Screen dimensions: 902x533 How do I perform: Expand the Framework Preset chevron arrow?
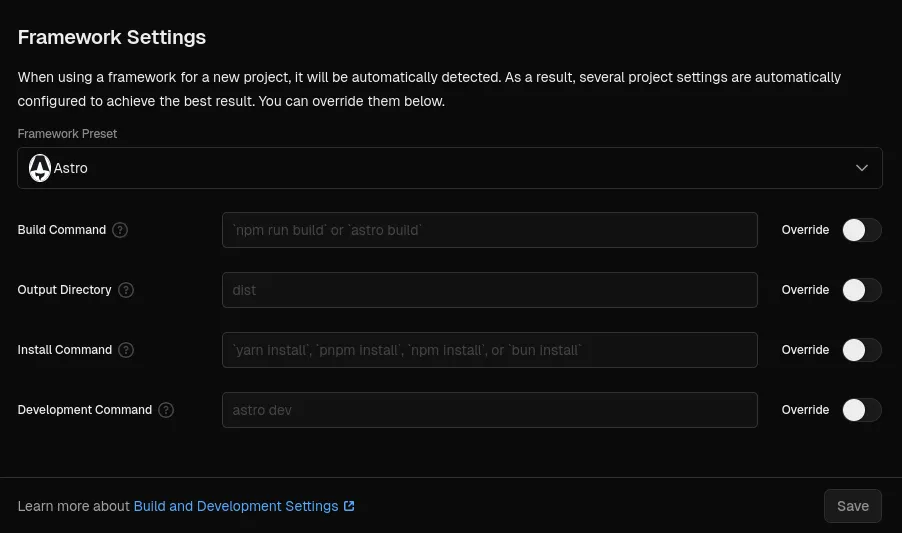click(862, 168)
